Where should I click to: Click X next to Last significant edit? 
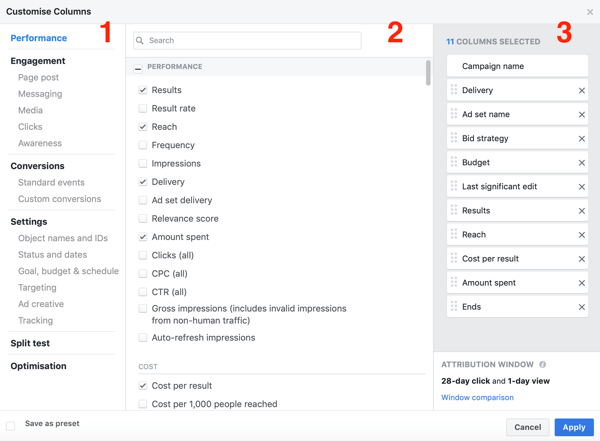[x=582, y=187]
